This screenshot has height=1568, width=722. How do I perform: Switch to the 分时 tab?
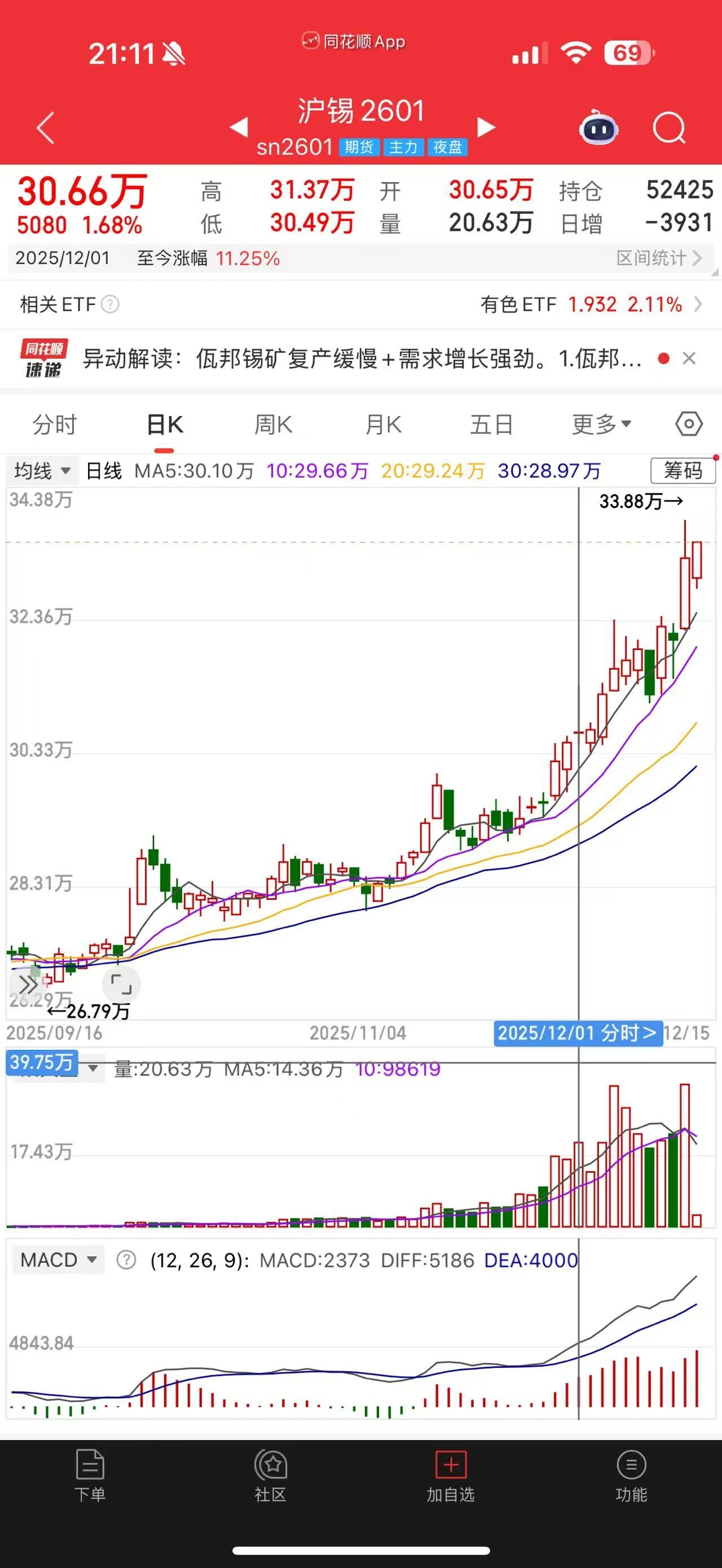tap(55, 424)
